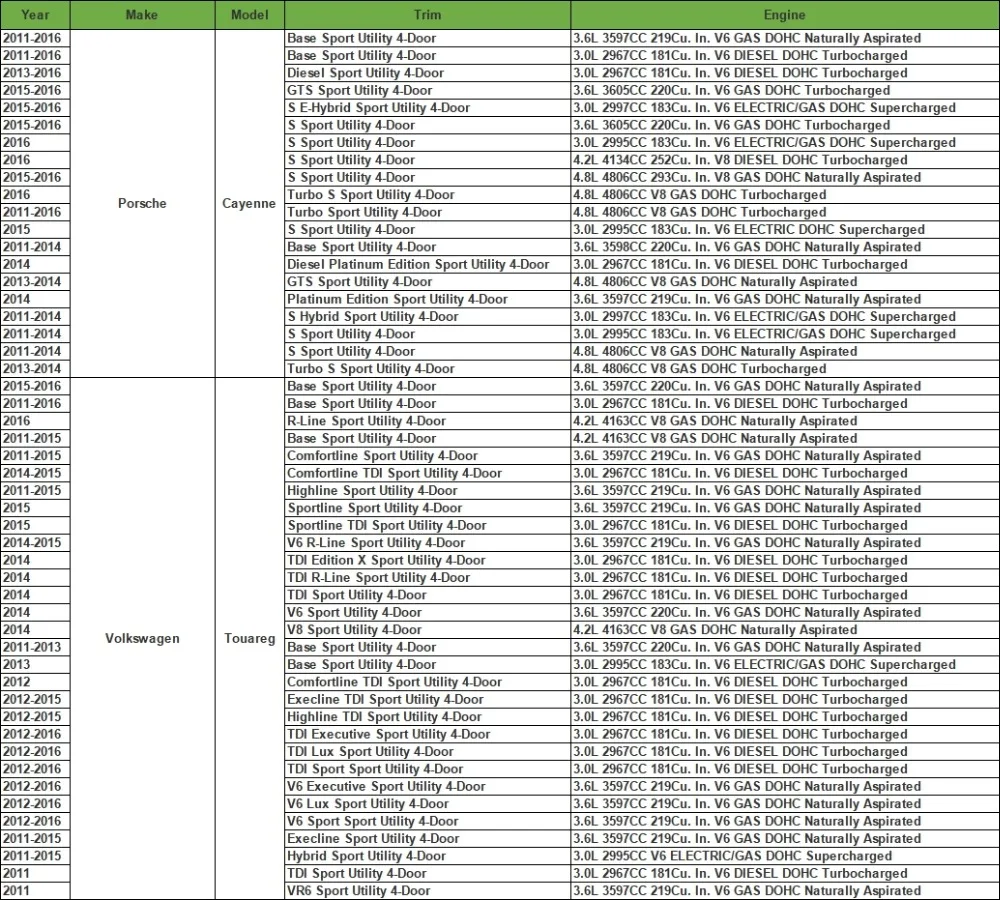Screen dimensions: 1000x900
Task: Select year cell of VR6 row
Action: 35,890
